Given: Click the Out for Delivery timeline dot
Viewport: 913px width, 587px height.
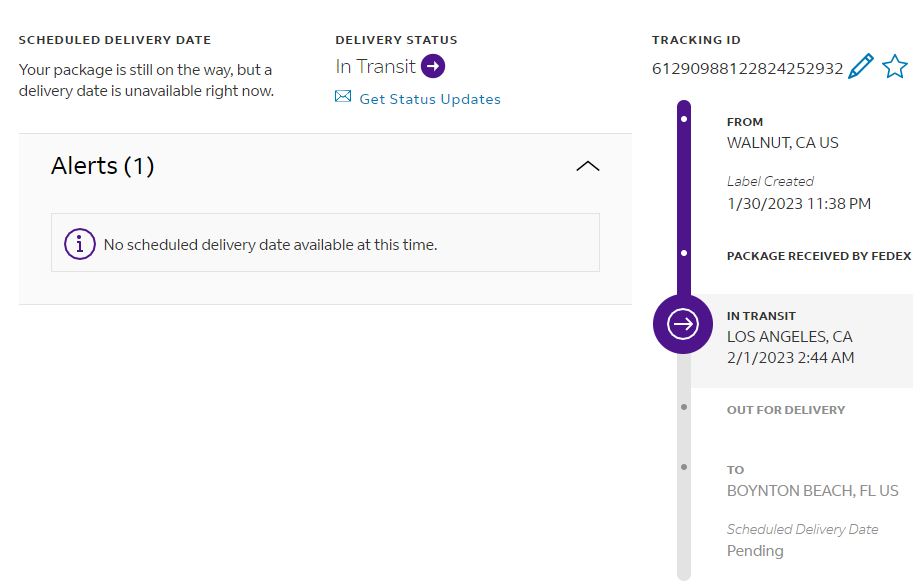Looking at the screenshot, I should [x=683, y=407].
